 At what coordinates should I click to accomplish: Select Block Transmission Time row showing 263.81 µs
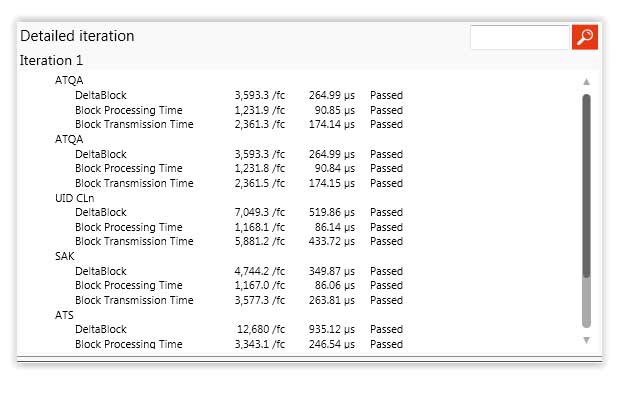point(239,300)
